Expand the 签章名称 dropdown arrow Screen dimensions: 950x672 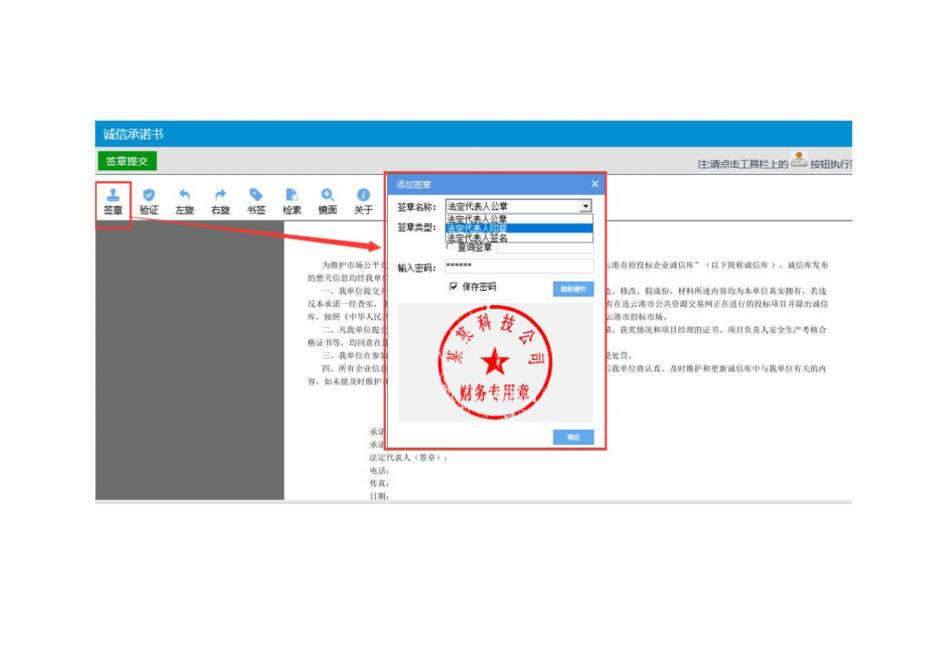[586, 207]
